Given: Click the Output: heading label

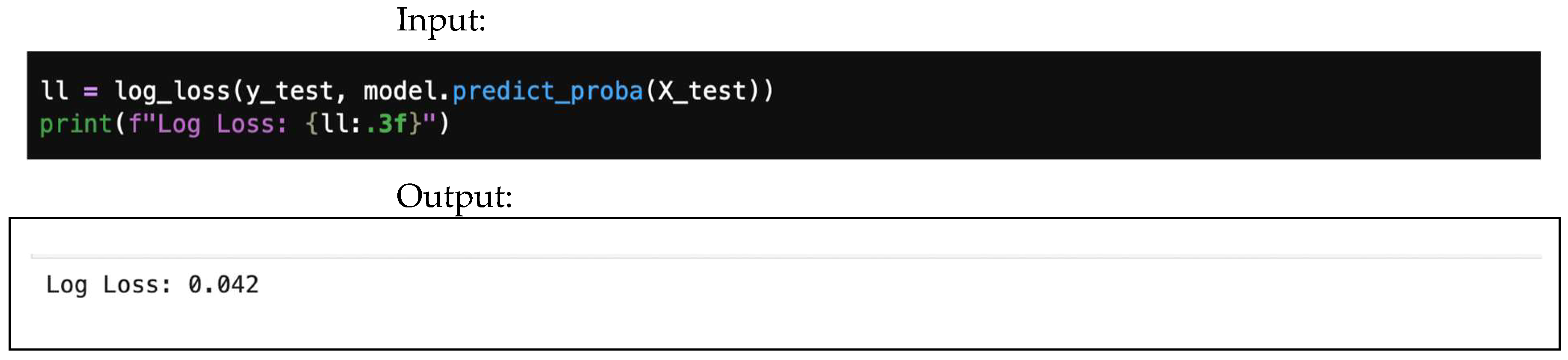Looking at the screenshot, I should [x=453, y=196].
